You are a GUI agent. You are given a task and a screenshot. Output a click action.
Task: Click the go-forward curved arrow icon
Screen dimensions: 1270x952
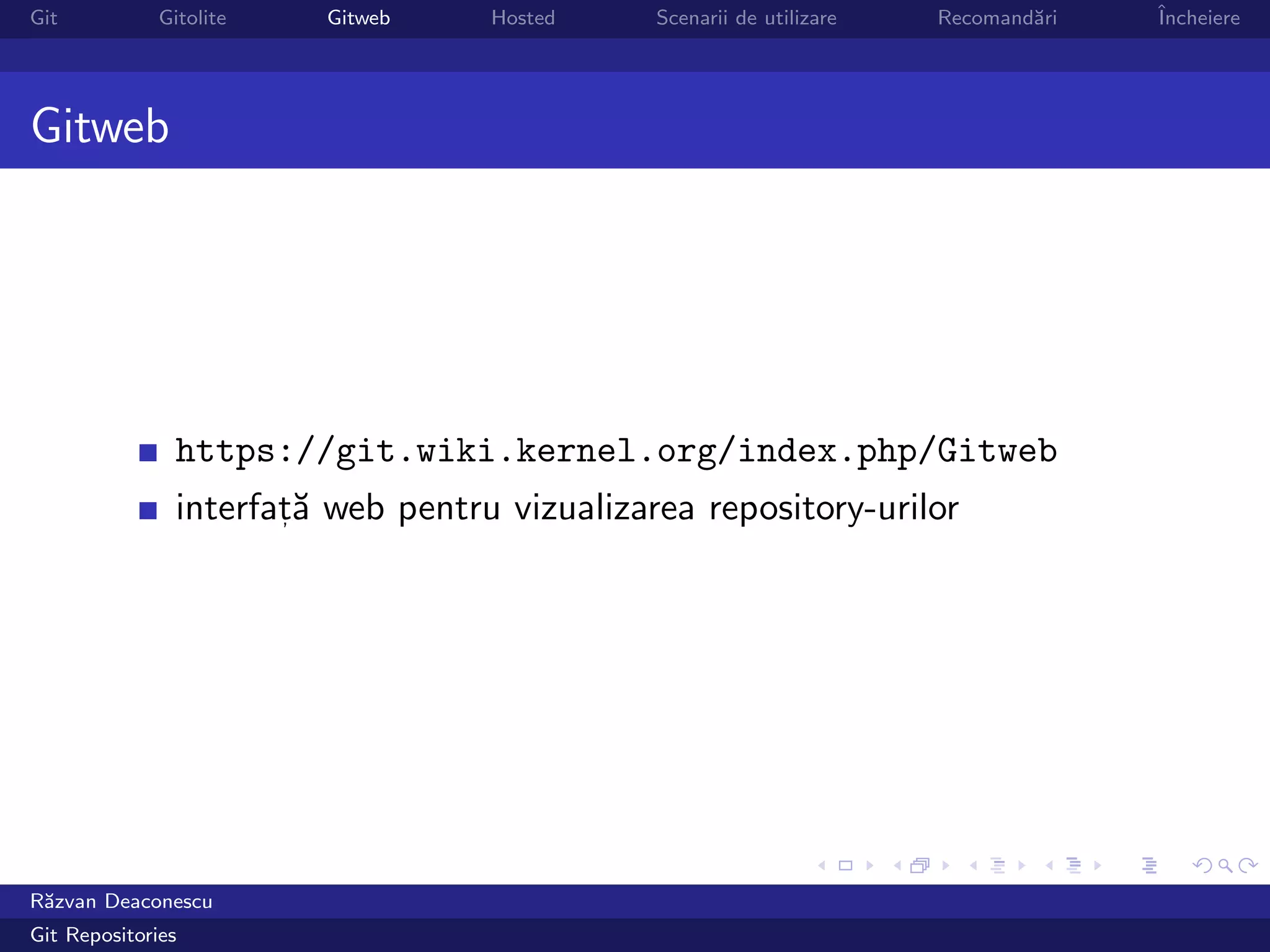(x=1248, y=865)
